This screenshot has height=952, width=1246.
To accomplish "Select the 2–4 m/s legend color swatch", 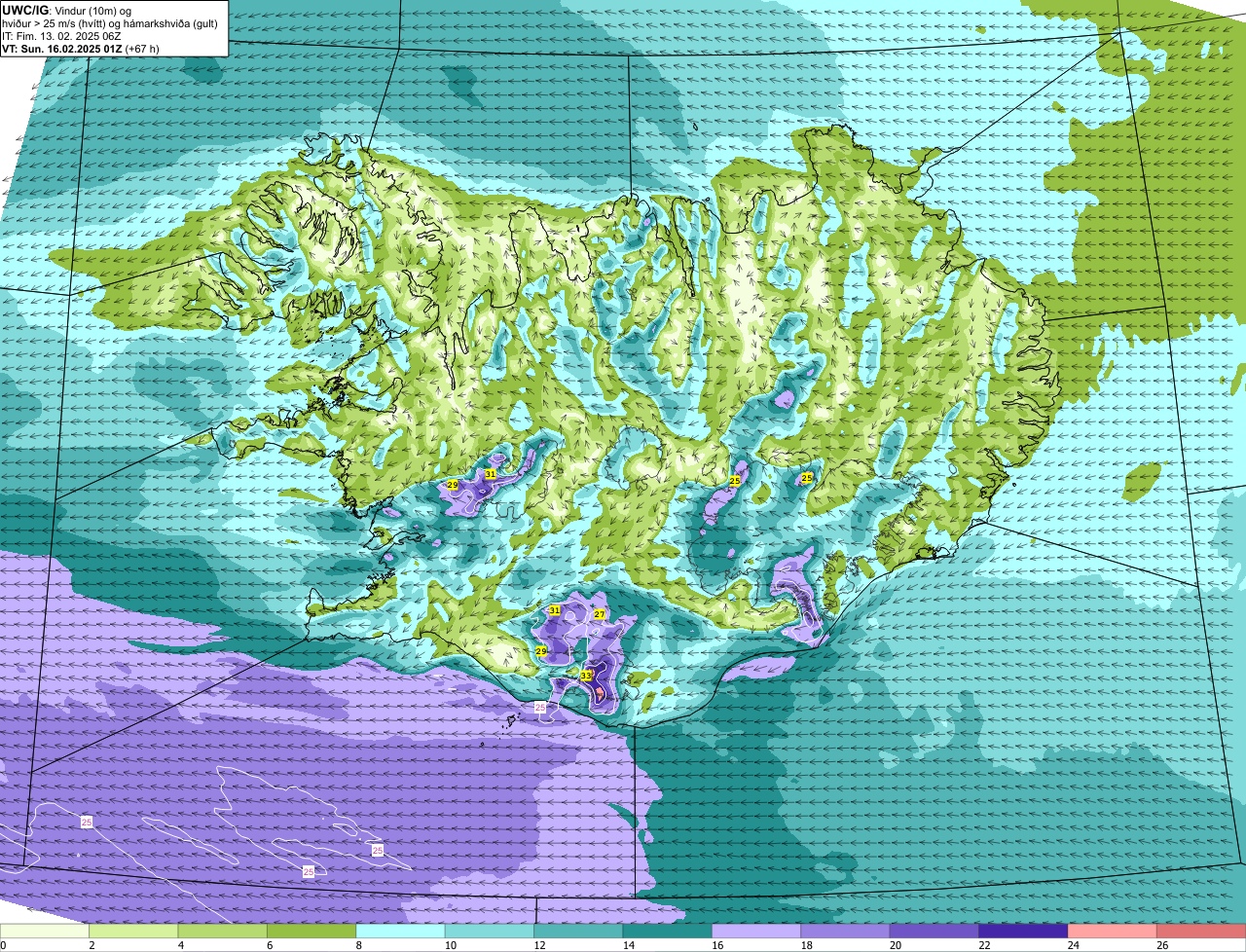I will (x=133, y=932).
